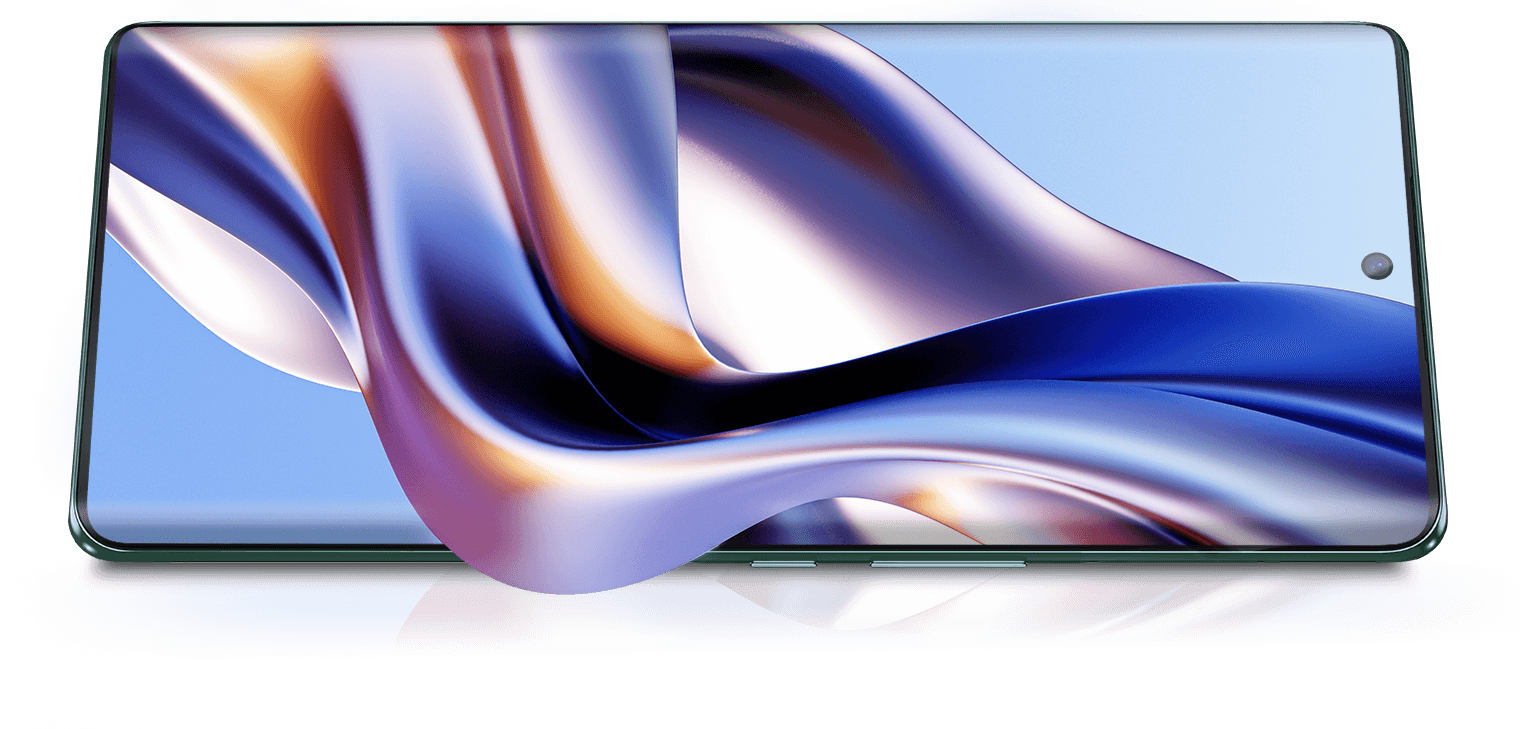Click the top-right rounded corner of the display
This screenshot has height=729, width=1520.
click(x=1391, y=40)
